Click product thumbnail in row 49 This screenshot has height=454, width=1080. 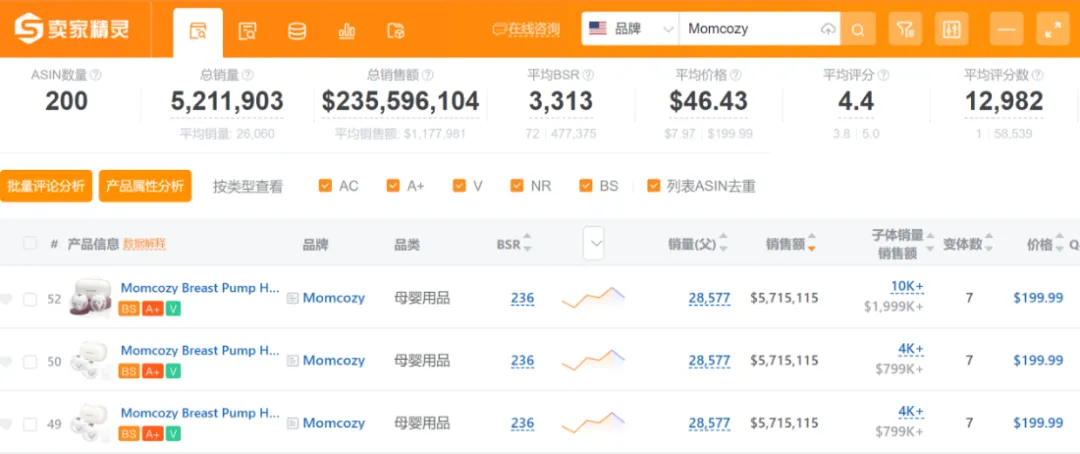pos(90,422)
